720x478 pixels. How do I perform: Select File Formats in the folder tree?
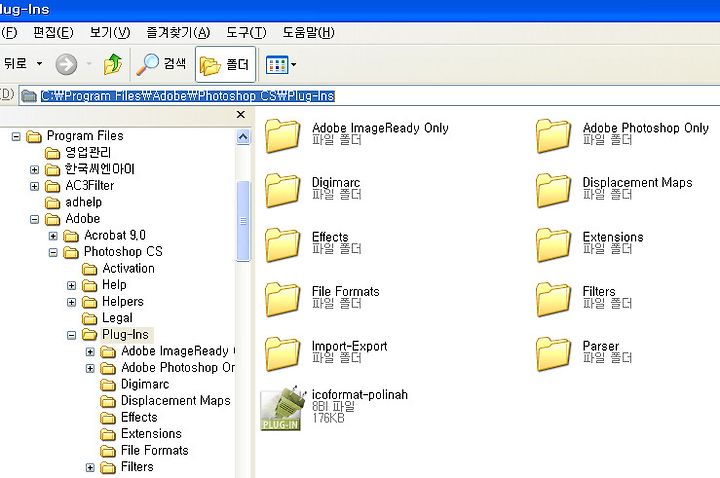click(x=155, y=450)
